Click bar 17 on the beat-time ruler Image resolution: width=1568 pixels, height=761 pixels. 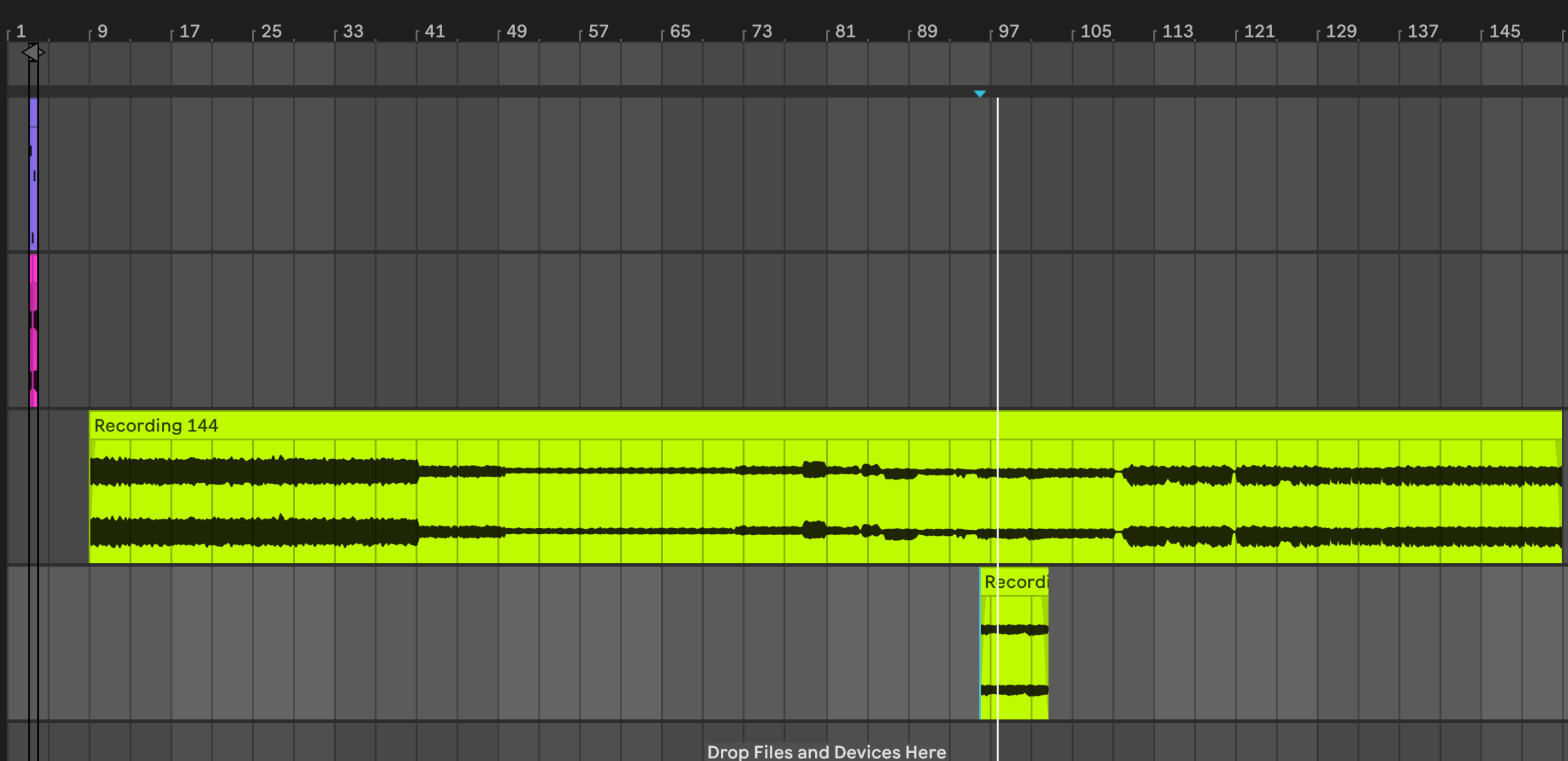click(x=189, y=31)
